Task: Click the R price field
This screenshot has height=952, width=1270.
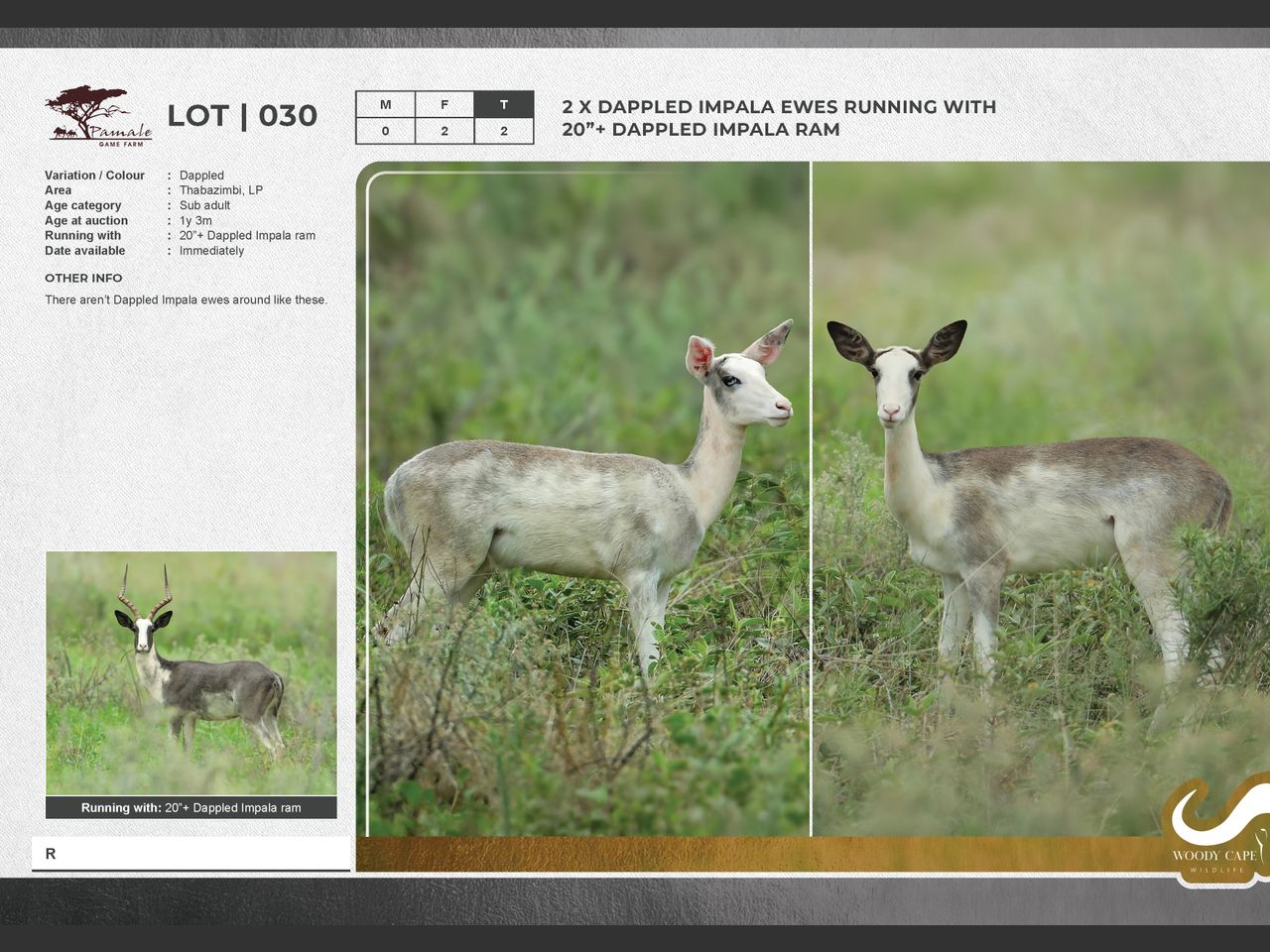Action: [x=190, y=854]
